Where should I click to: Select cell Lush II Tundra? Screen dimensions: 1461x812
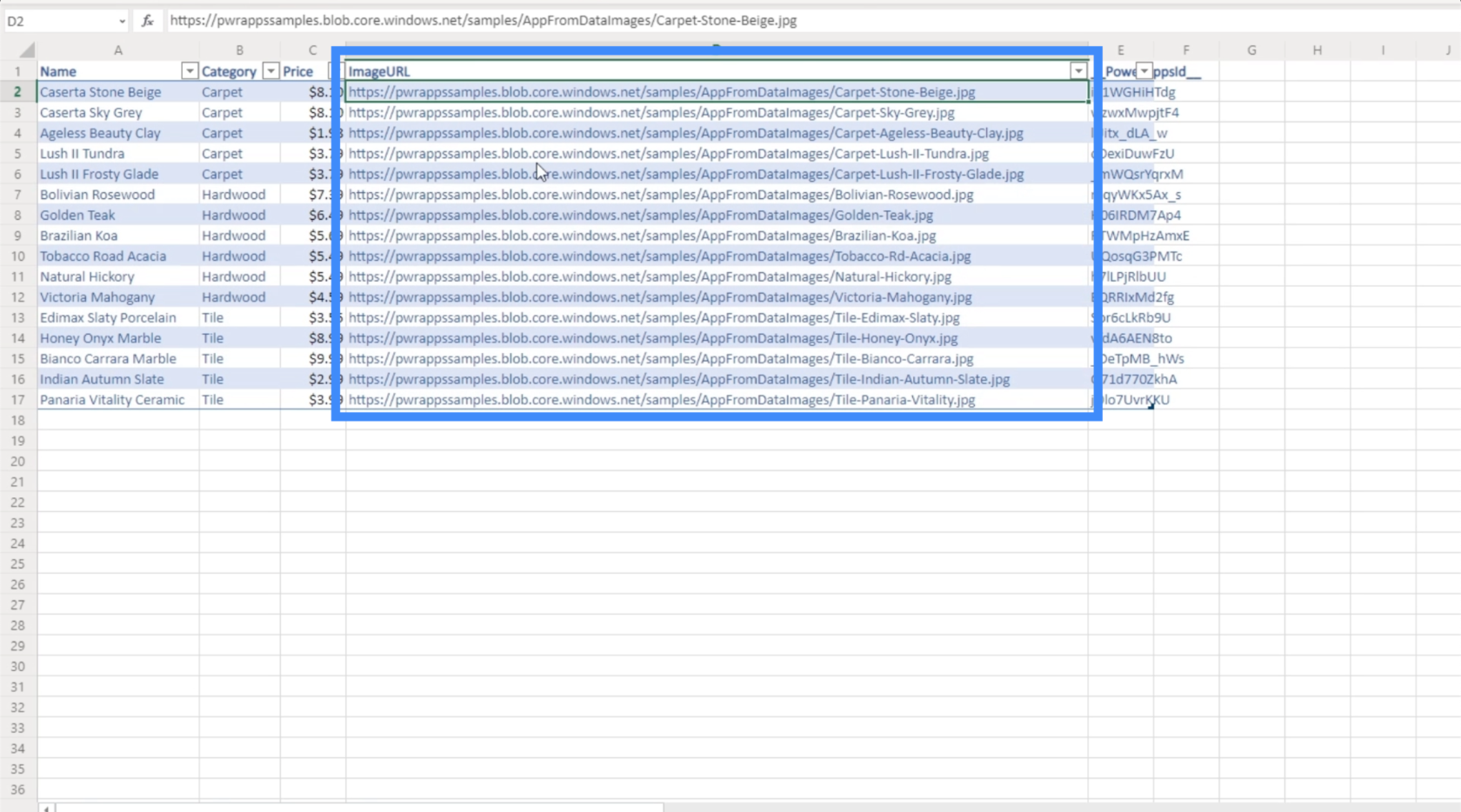(118, 154)
